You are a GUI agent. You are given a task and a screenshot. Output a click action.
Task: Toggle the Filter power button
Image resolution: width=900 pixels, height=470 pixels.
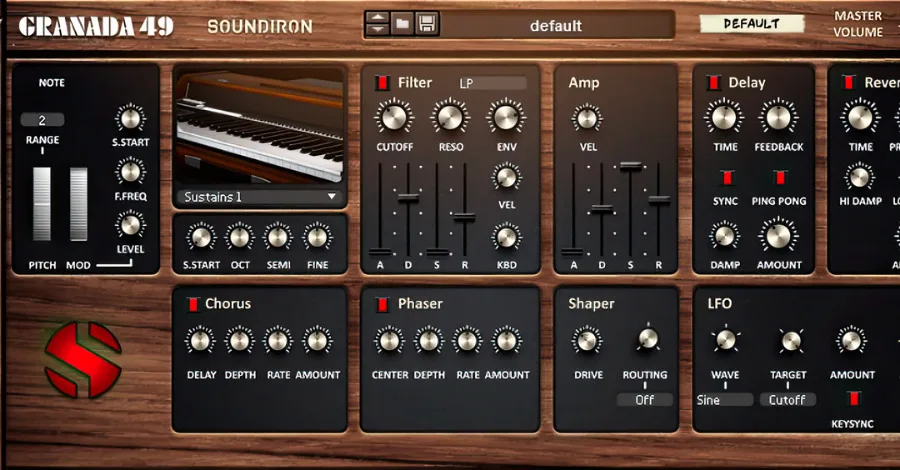coord(382,83)
